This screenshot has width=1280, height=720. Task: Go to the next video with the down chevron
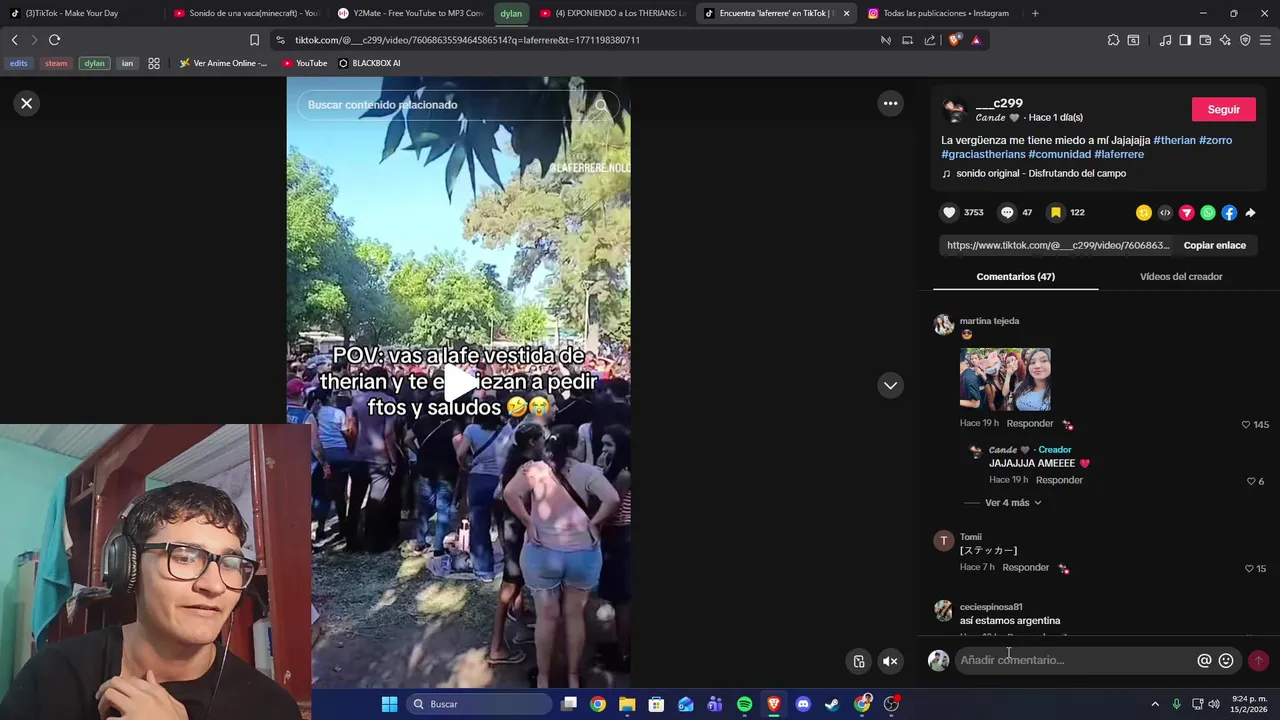[890, 385]
